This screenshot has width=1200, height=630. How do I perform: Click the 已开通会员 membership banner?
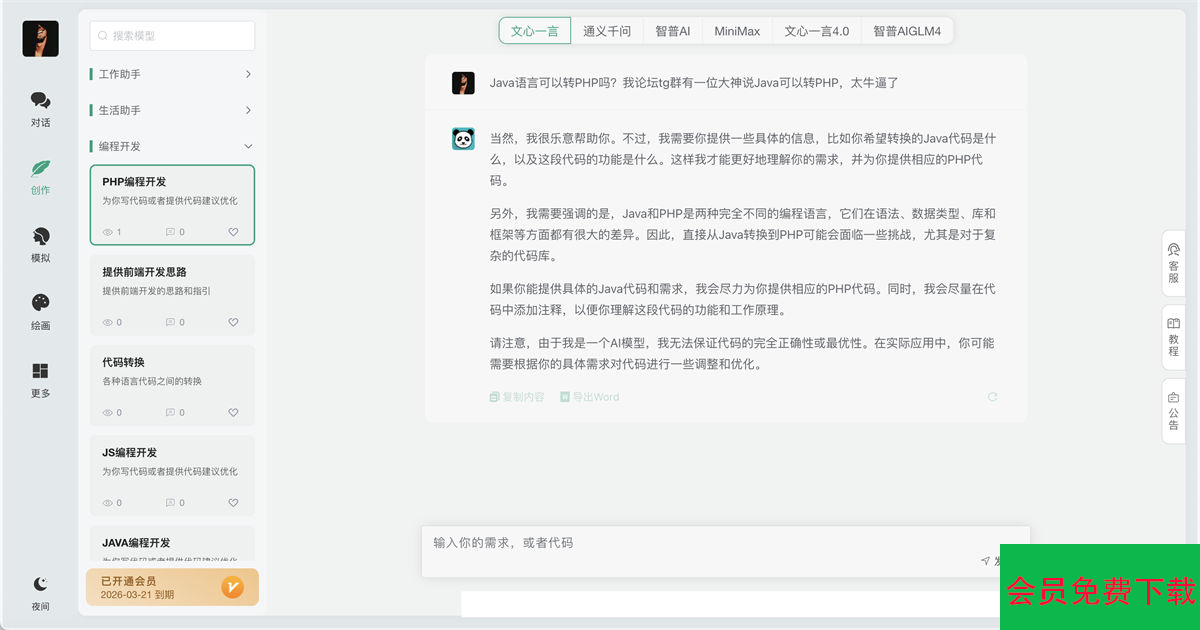point(172,587)
